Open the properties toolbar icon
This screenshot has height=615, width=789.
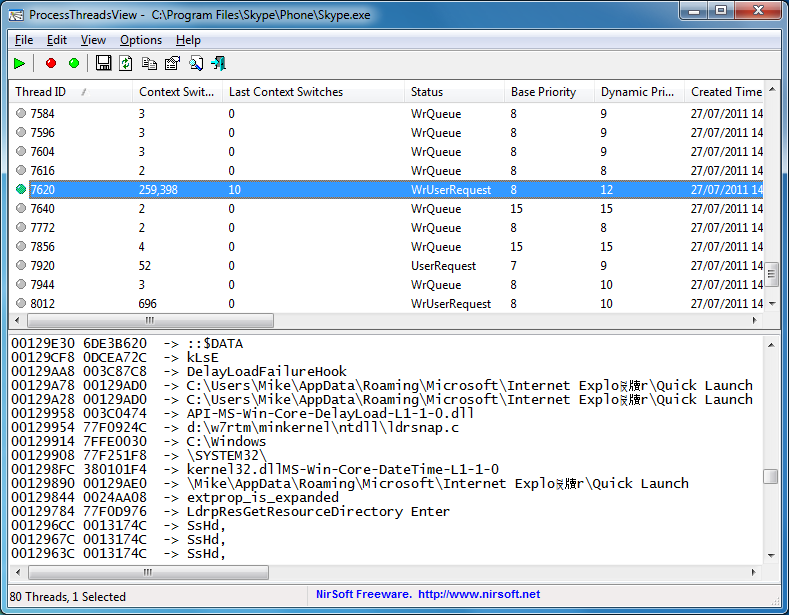point(172,63)
